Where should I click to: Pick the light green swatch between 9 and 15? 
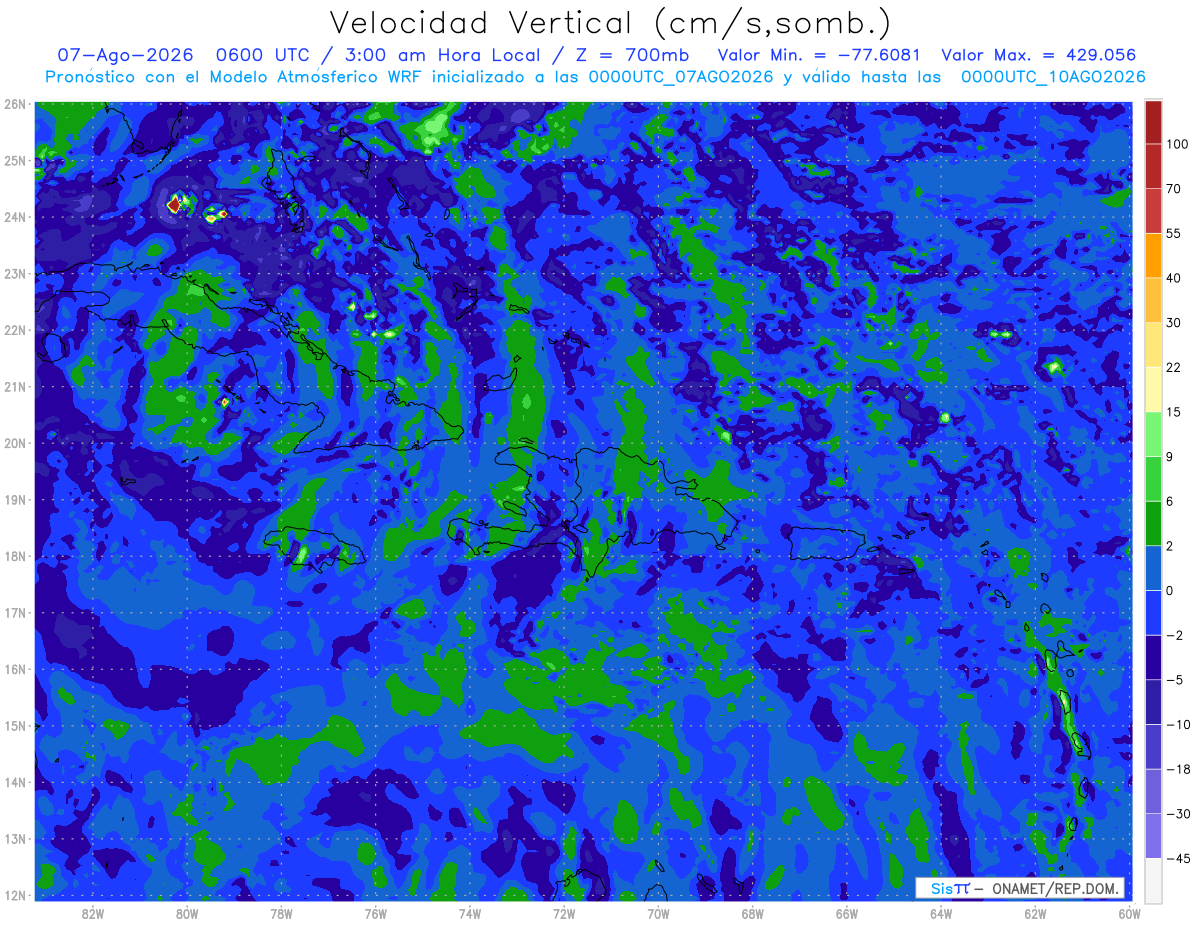click(x=1153, y=434)
